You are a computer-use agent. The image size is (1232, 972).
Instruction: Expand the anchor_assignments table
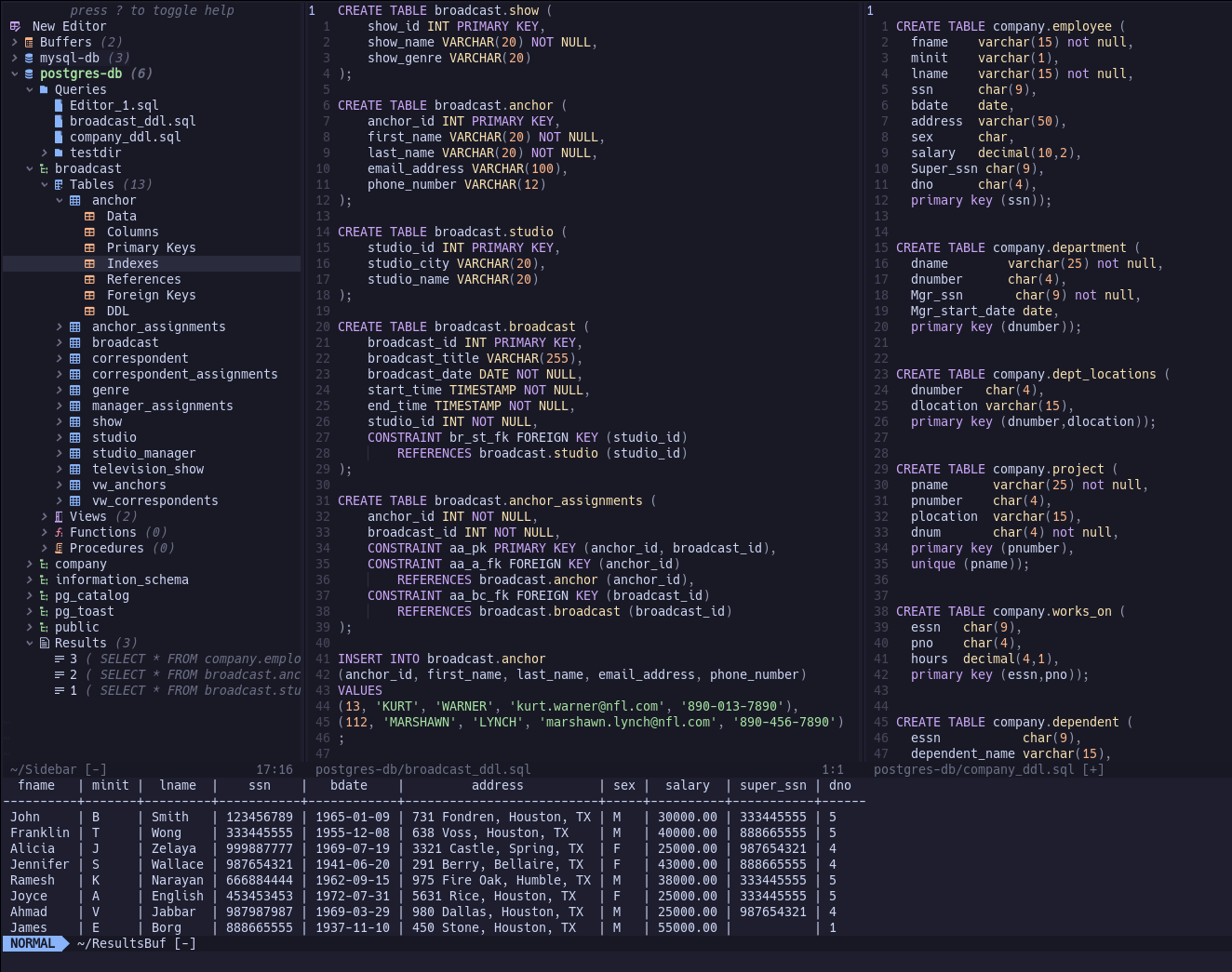[x=59, y=326]
